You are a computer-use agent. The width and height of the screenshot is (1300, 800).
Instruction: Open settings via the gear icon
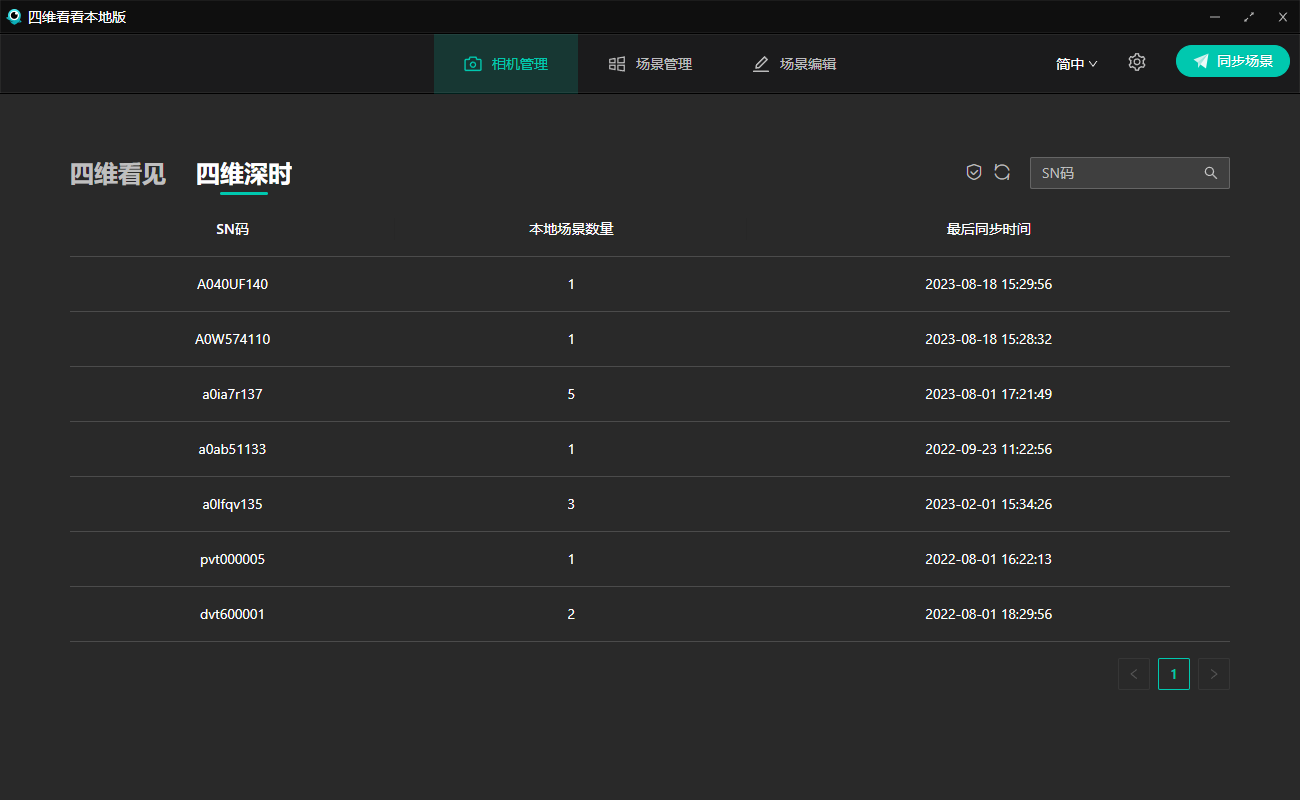pos(1137,62)
